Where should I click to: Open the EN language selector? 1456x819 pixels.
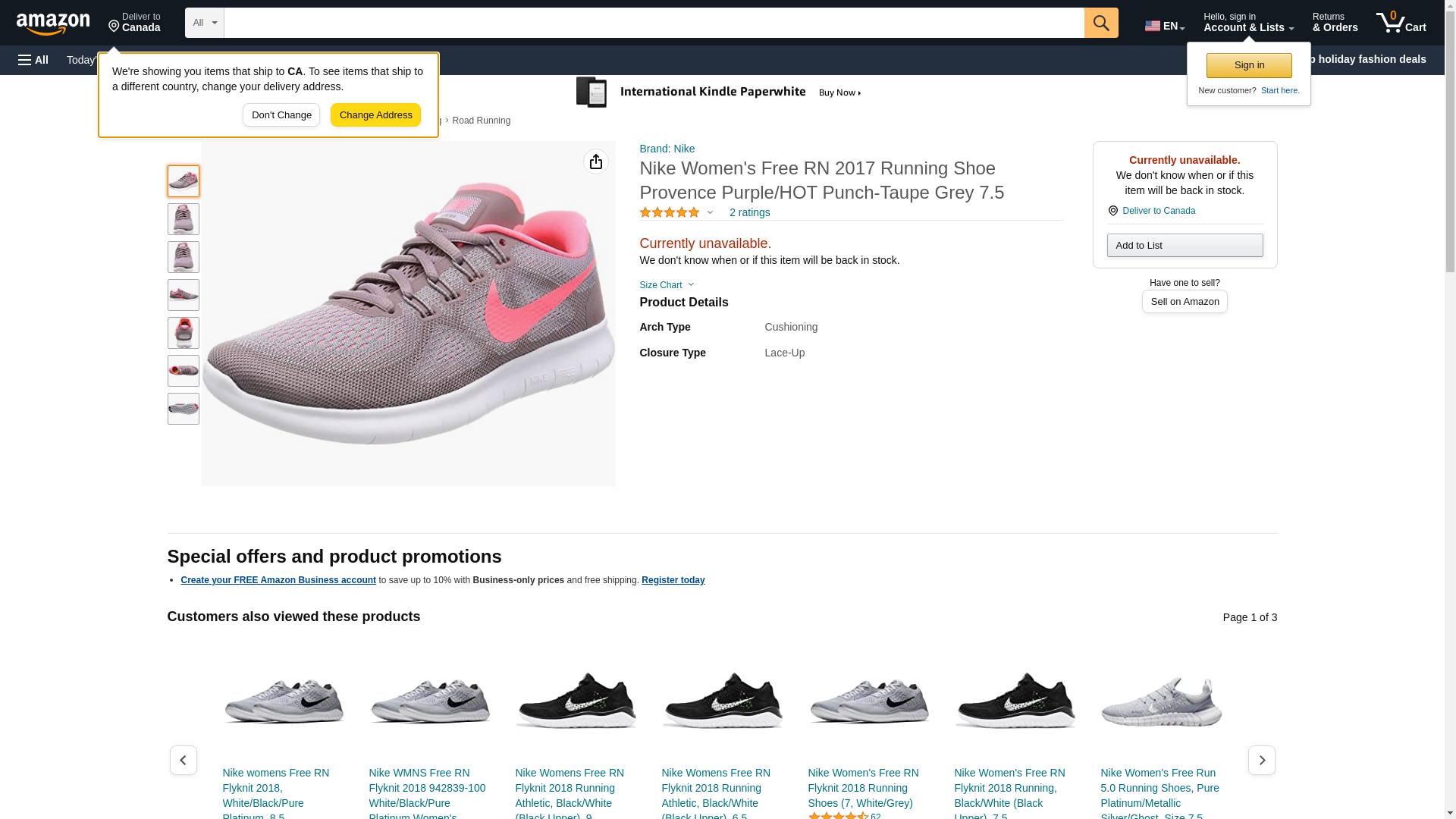[x=1164, y=25]
